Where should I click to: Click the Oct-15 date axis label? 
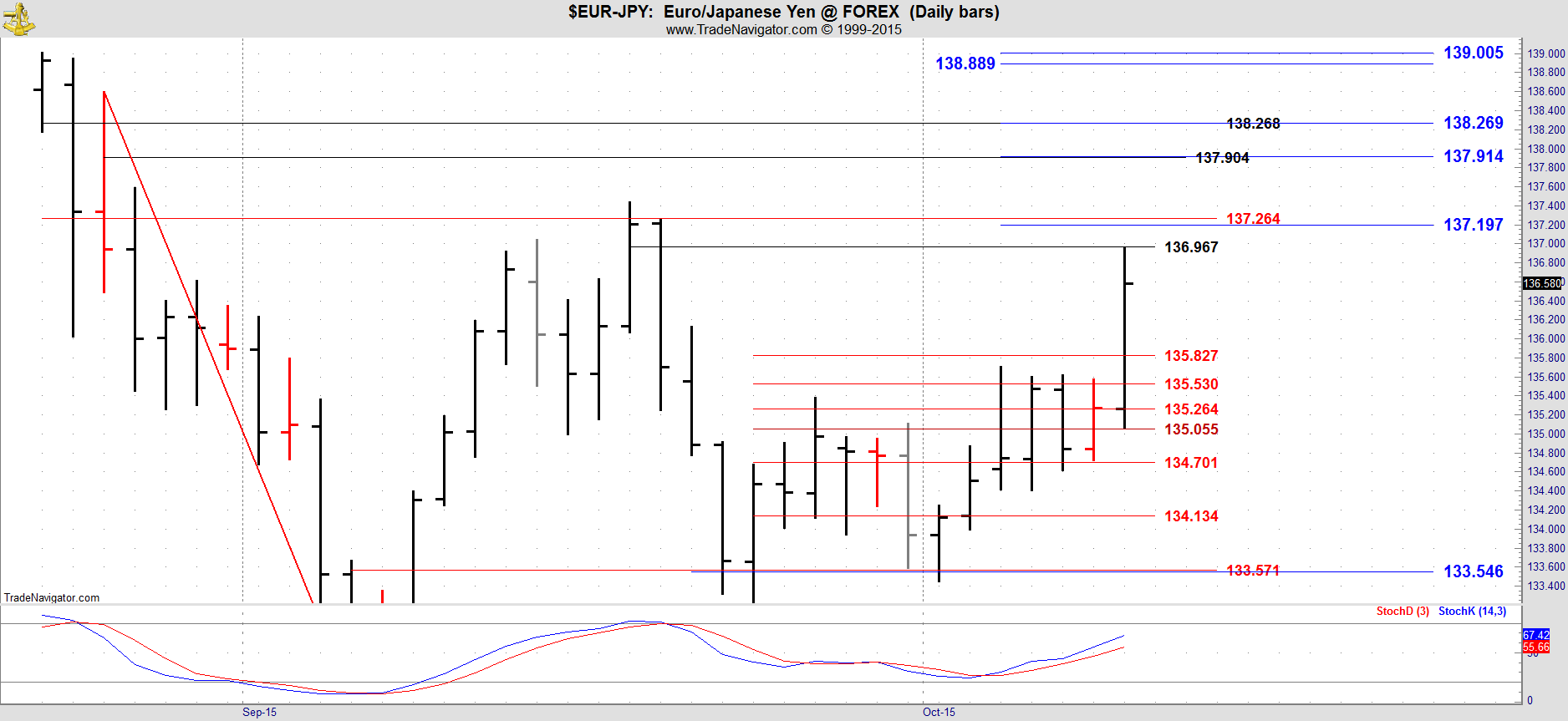[x=939, y=712]
